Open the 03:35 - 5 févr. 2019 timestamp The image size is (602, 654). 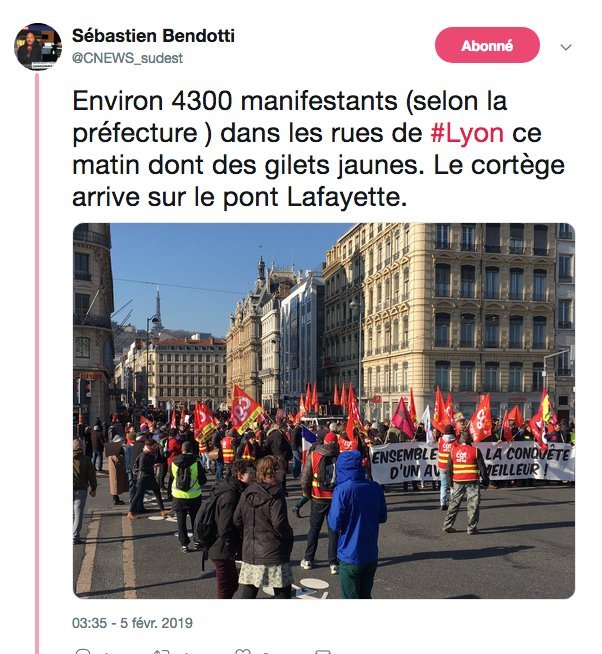(132, 623)
